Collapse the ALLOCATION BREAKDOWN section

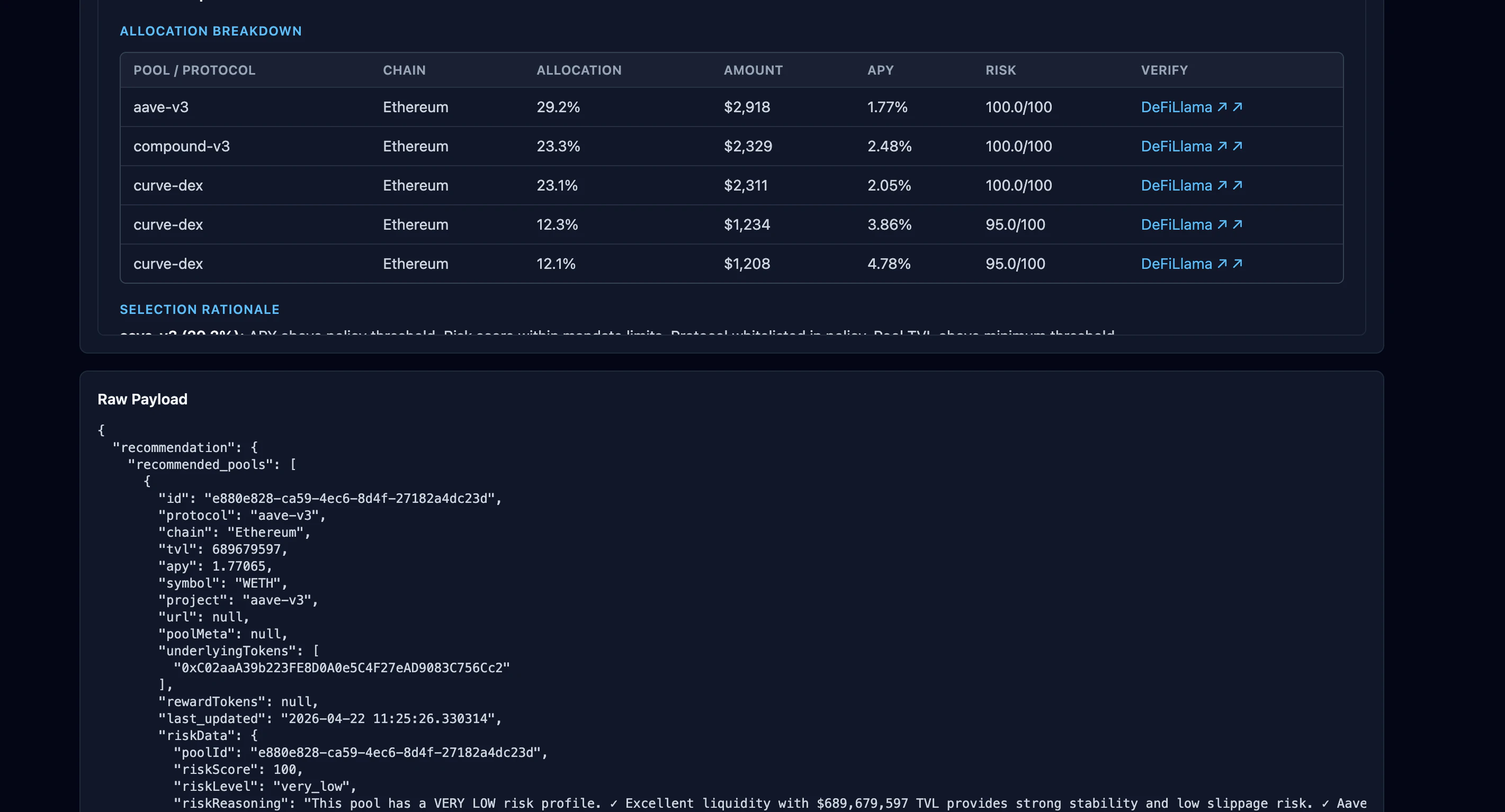click(211, 31)
